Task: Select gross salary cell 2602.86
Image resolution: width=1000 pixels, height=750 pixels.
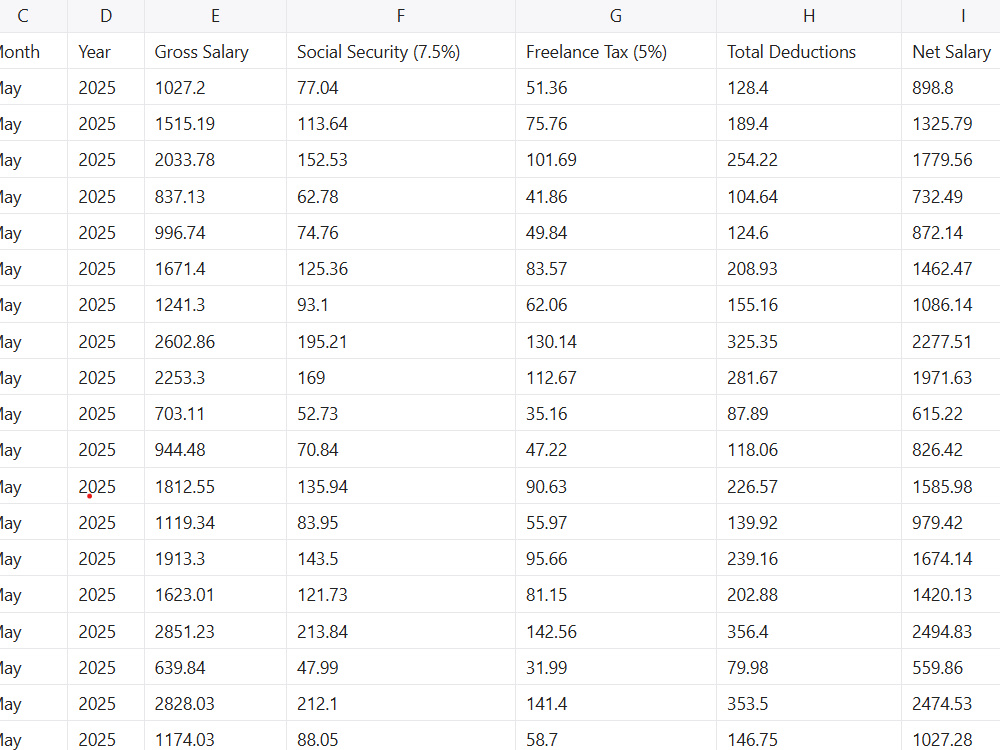Action: (x=216, y=341)
